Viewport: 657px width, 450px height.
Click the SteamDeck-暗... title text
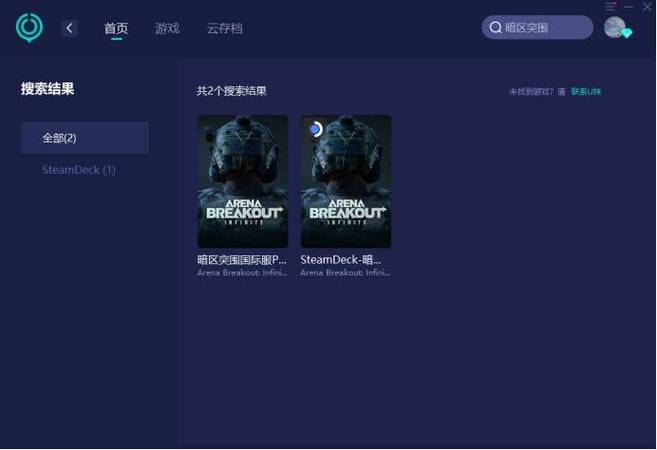click(x=341, y=260)
